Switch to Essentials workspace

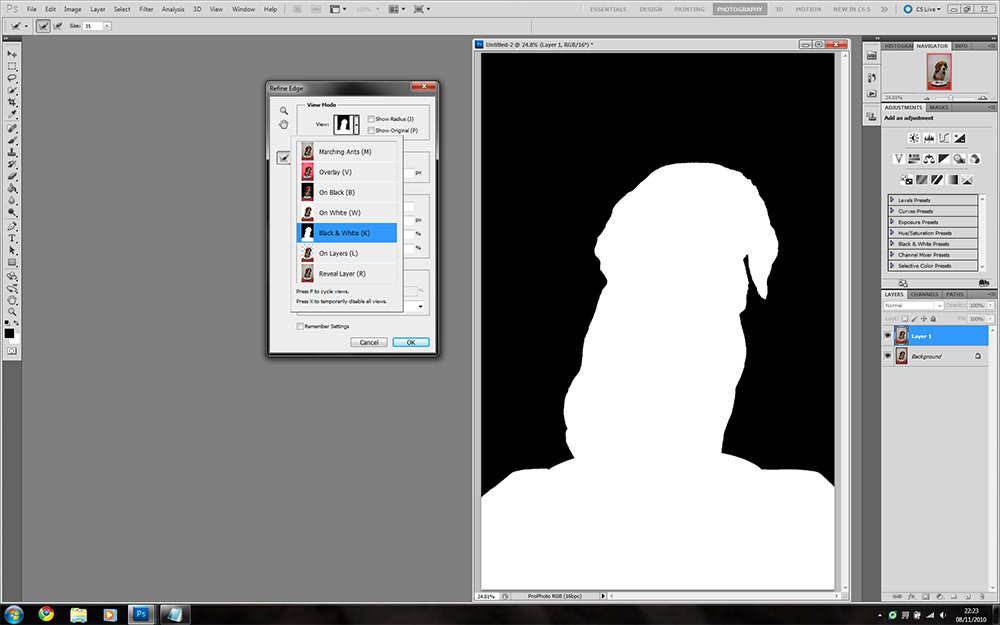click(608, 10)
